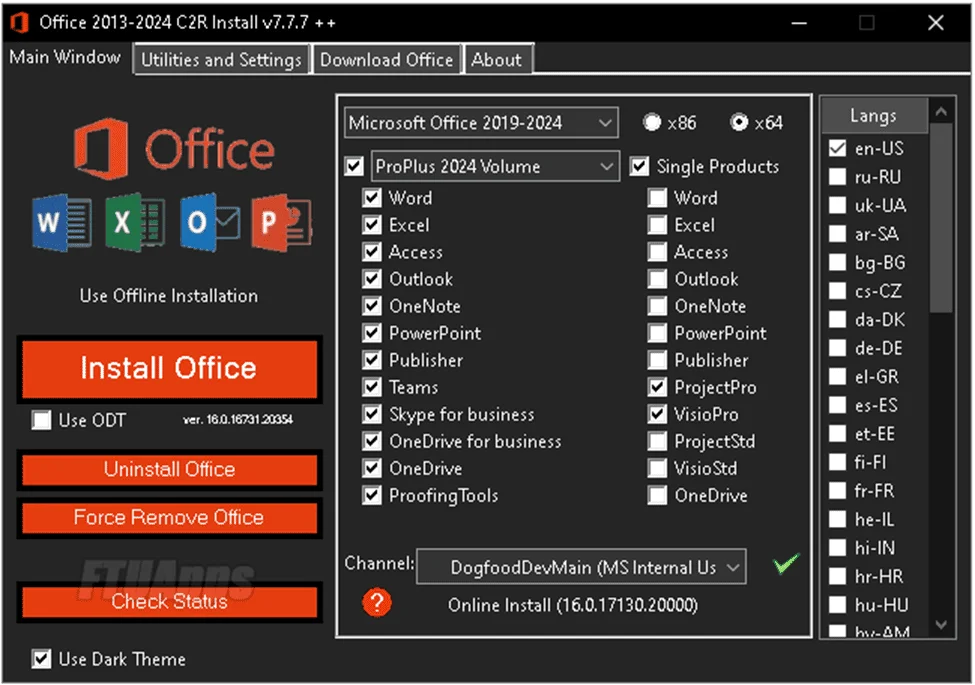Minimize the C2R Install window

[799, 23]
